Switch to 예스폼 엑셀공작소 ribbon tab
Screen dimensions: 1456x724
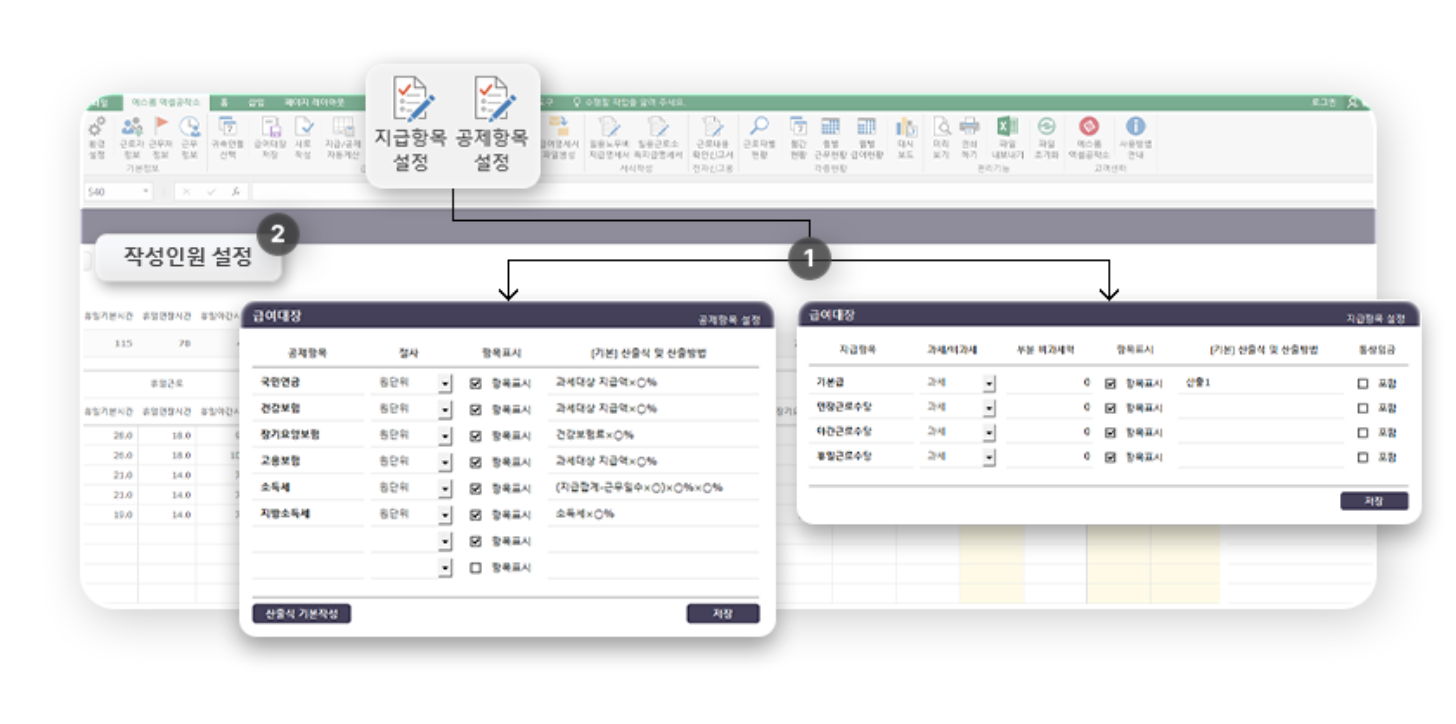tap(166, 102)
